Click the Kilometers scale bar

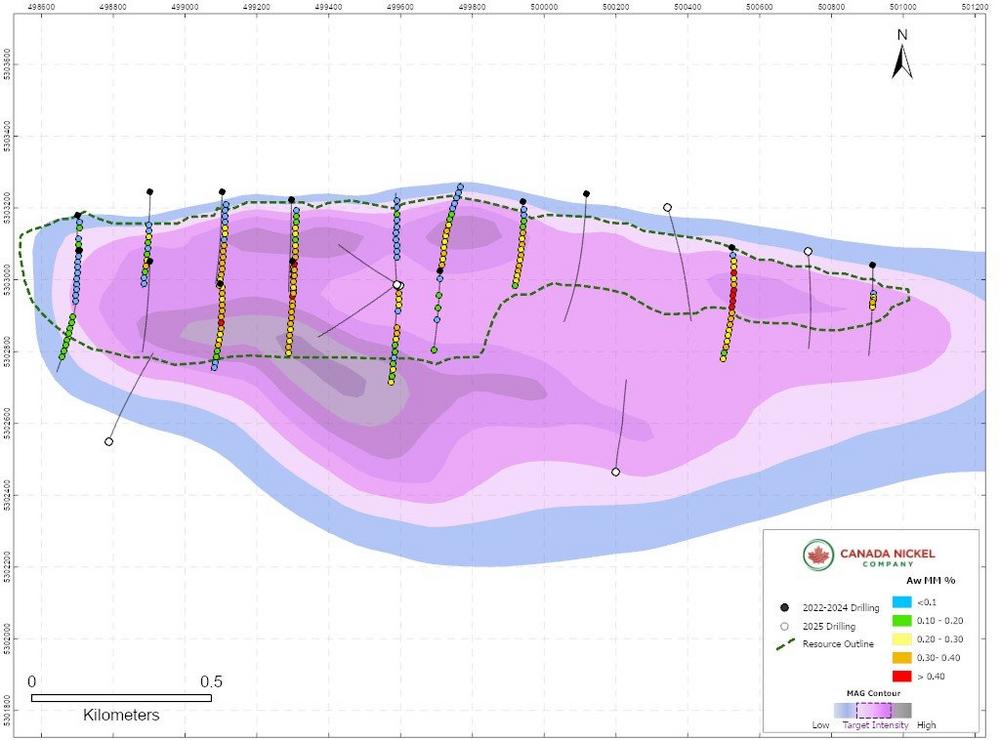[x=122, y=699]
